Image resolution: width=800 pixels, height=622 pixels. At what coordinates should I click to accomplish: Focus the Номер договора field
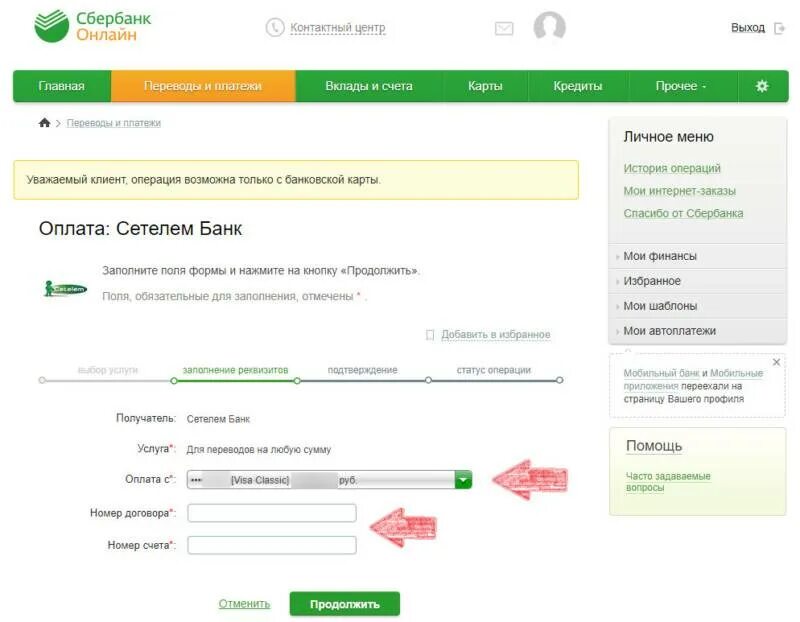coord(272,513)
